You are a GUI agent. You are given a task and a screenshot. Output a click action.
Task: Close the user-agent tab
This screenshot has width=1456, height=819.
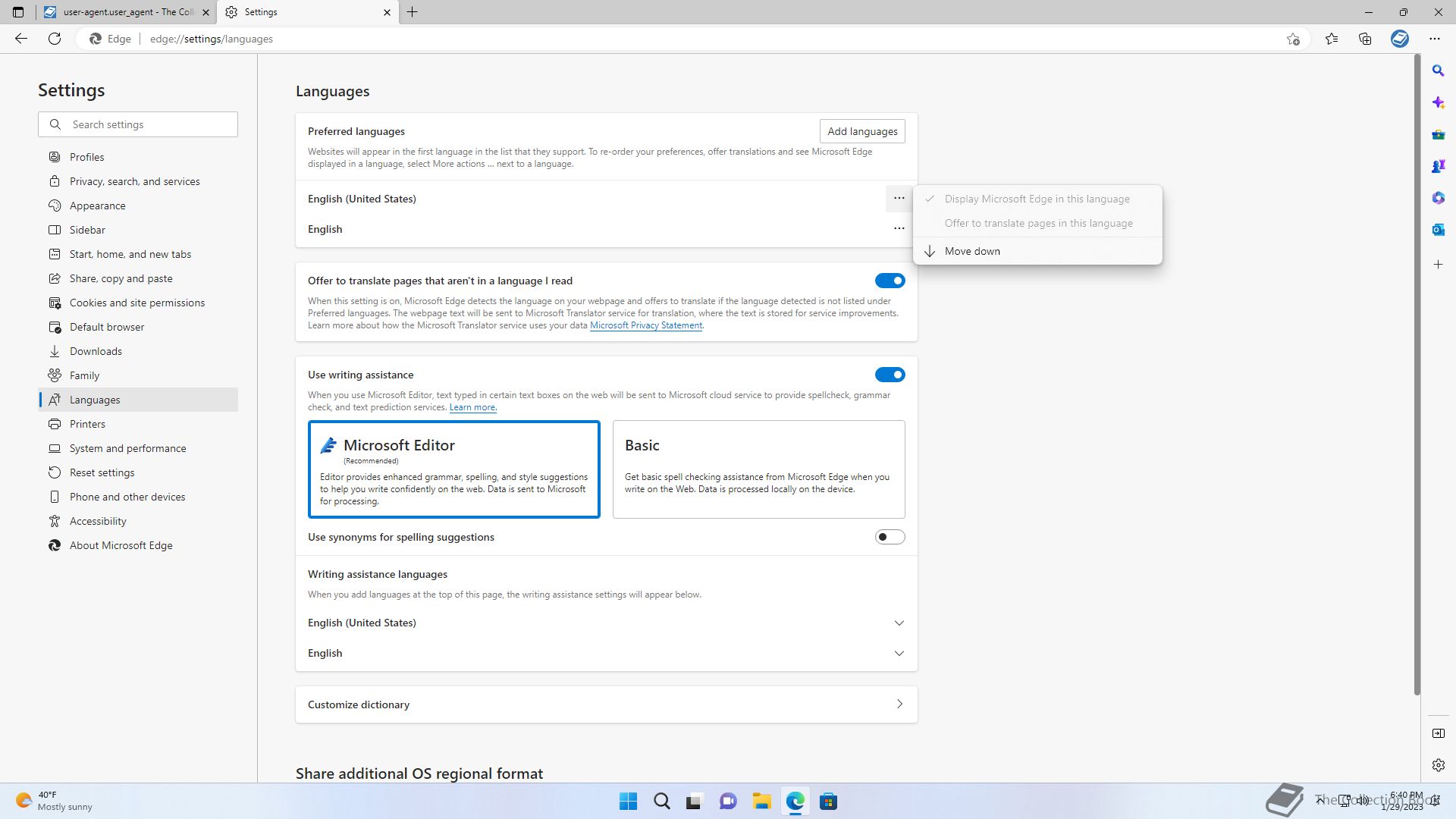coord(206,12)
